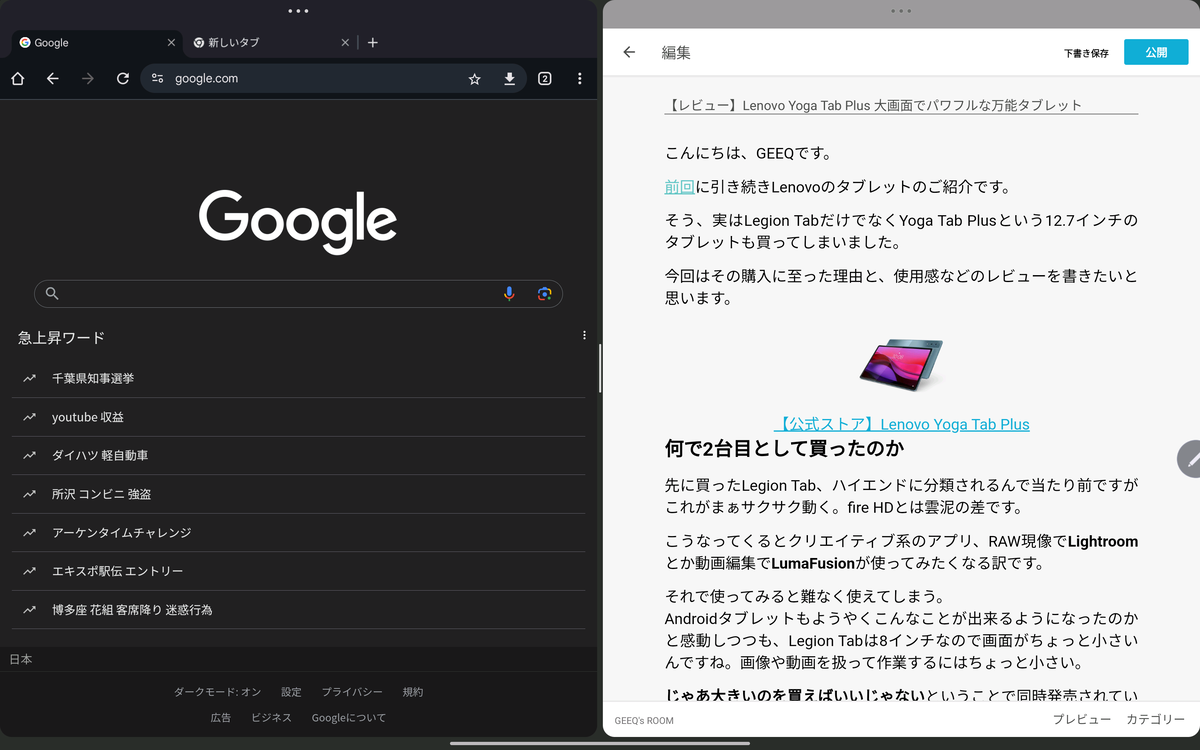
Task: Click the floating pencil edit button
Action: 1190,459
